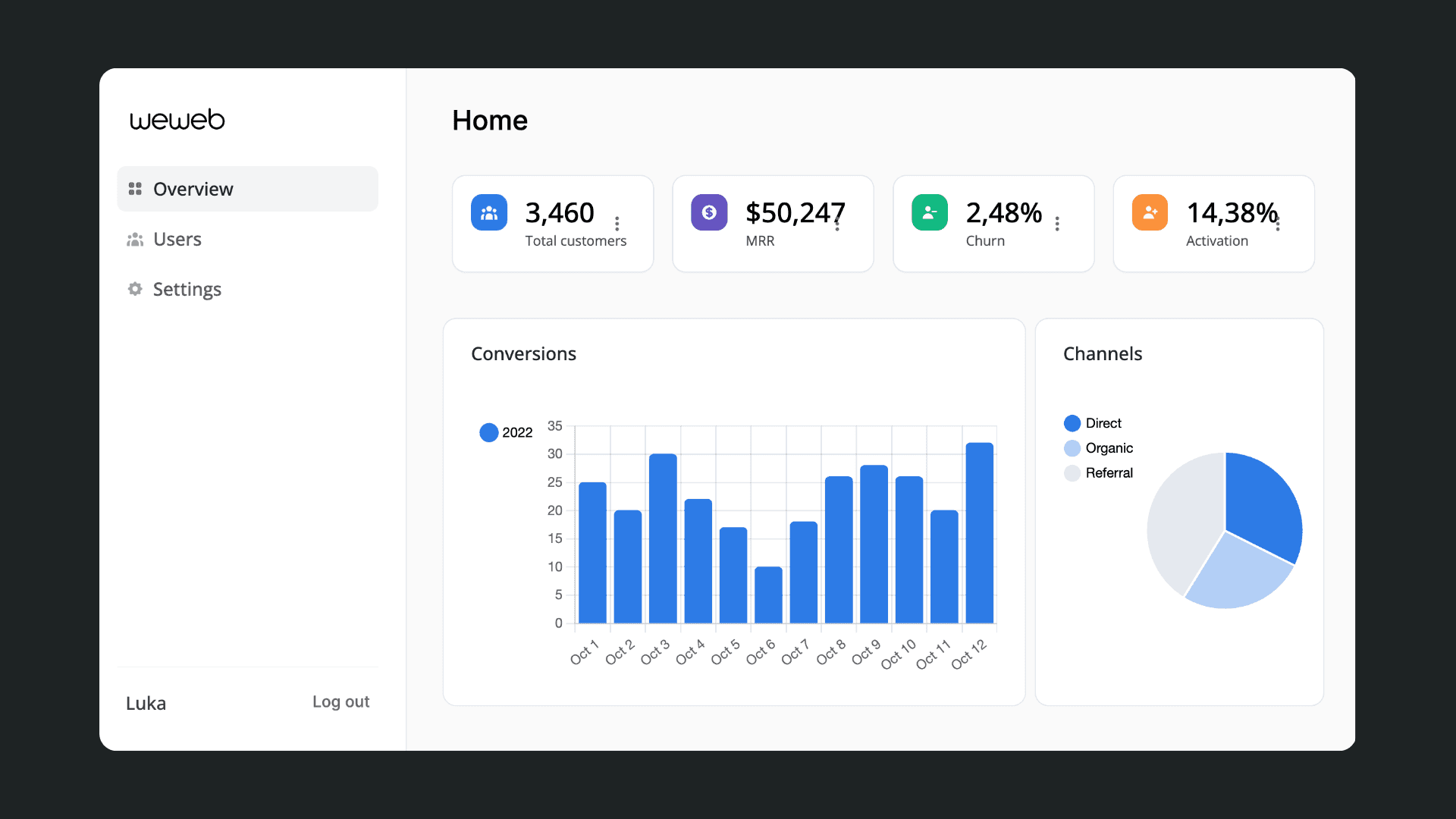Click the orange Activation user icon
The height and width of the screenshot is (819, 1456).
pyautogui.click(x=1150, y=212)
